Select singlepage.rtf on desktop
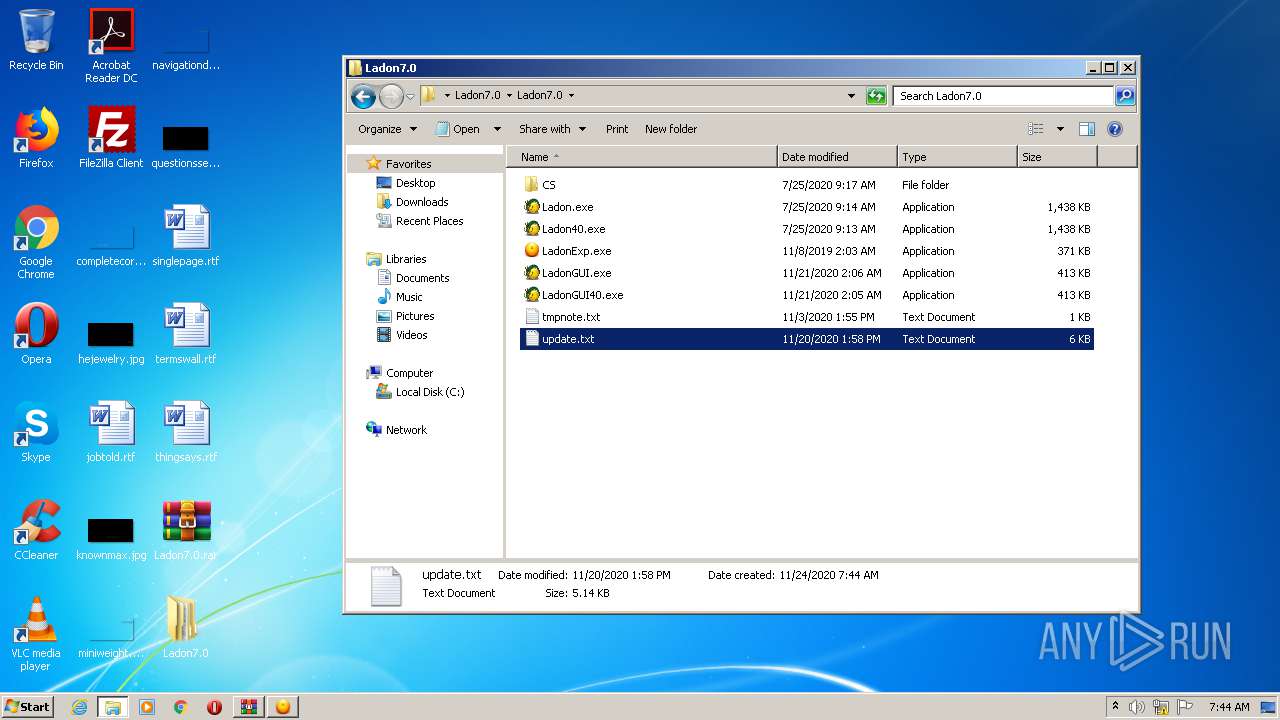 click(186, 236)
